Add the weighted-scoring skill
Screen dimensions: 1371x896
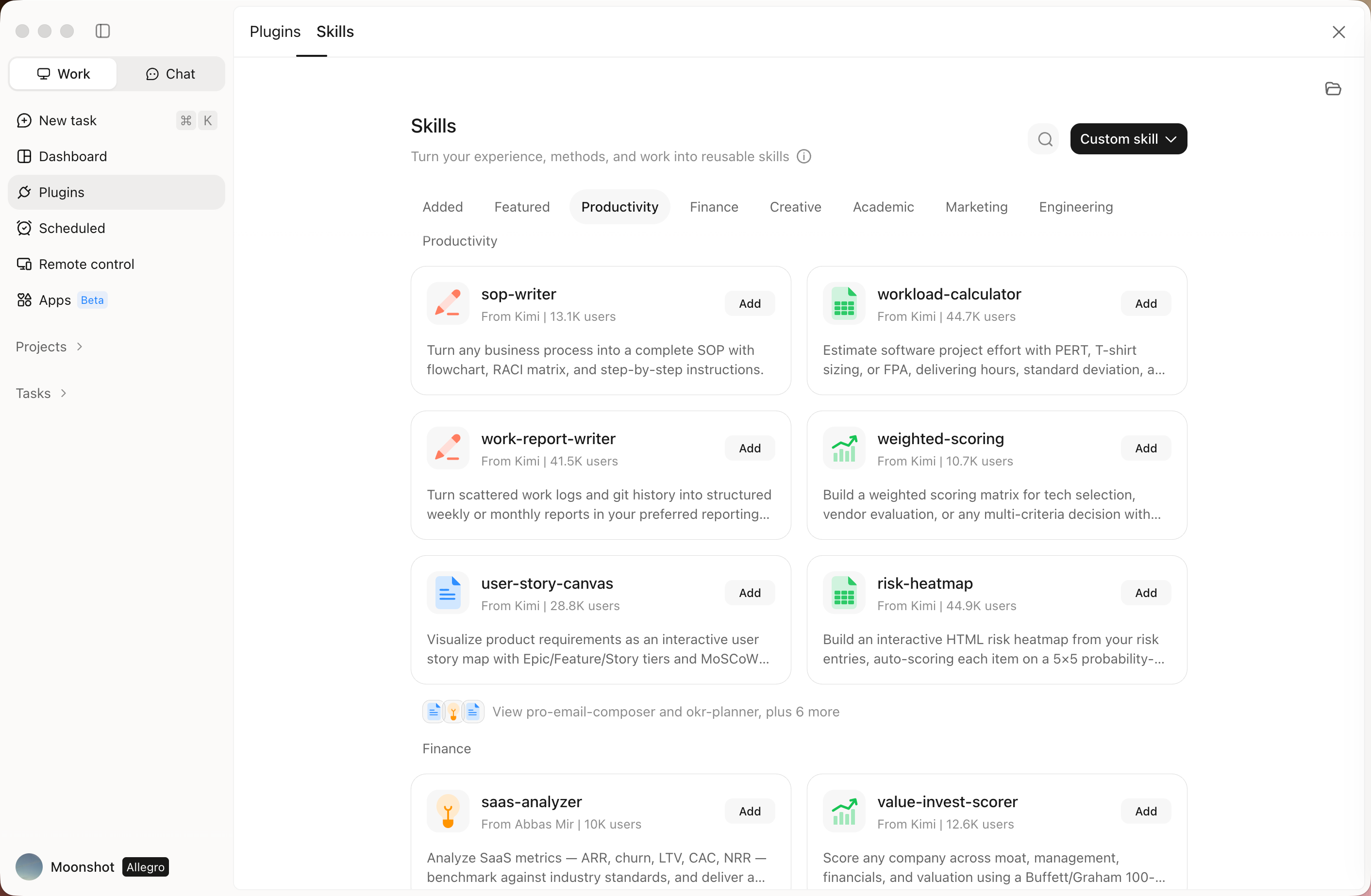pyautogui.click(x=1146, y=448)
